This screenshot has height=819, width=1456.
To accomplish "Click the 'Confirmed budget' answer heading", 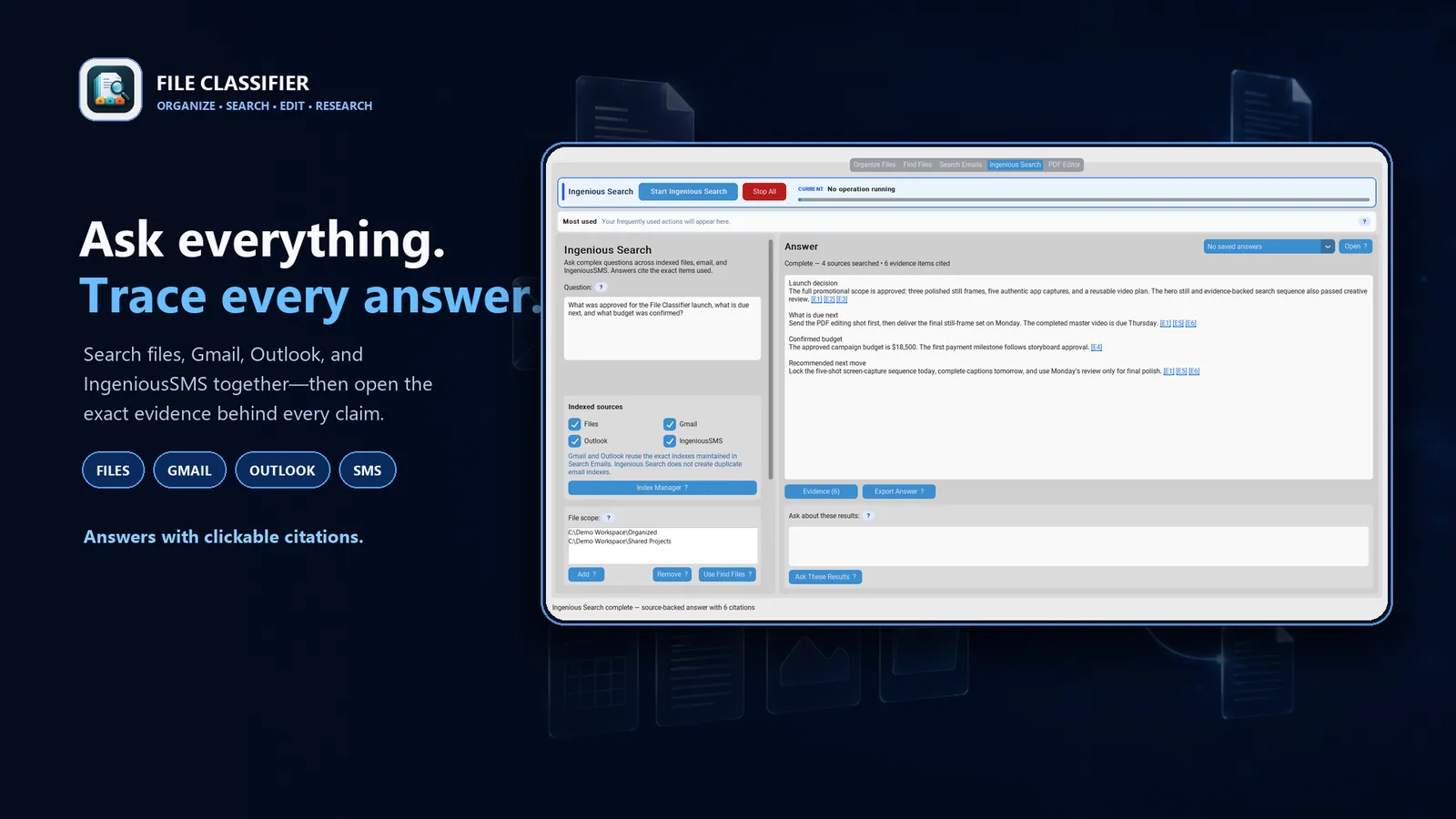I will (x=815, y=339).
